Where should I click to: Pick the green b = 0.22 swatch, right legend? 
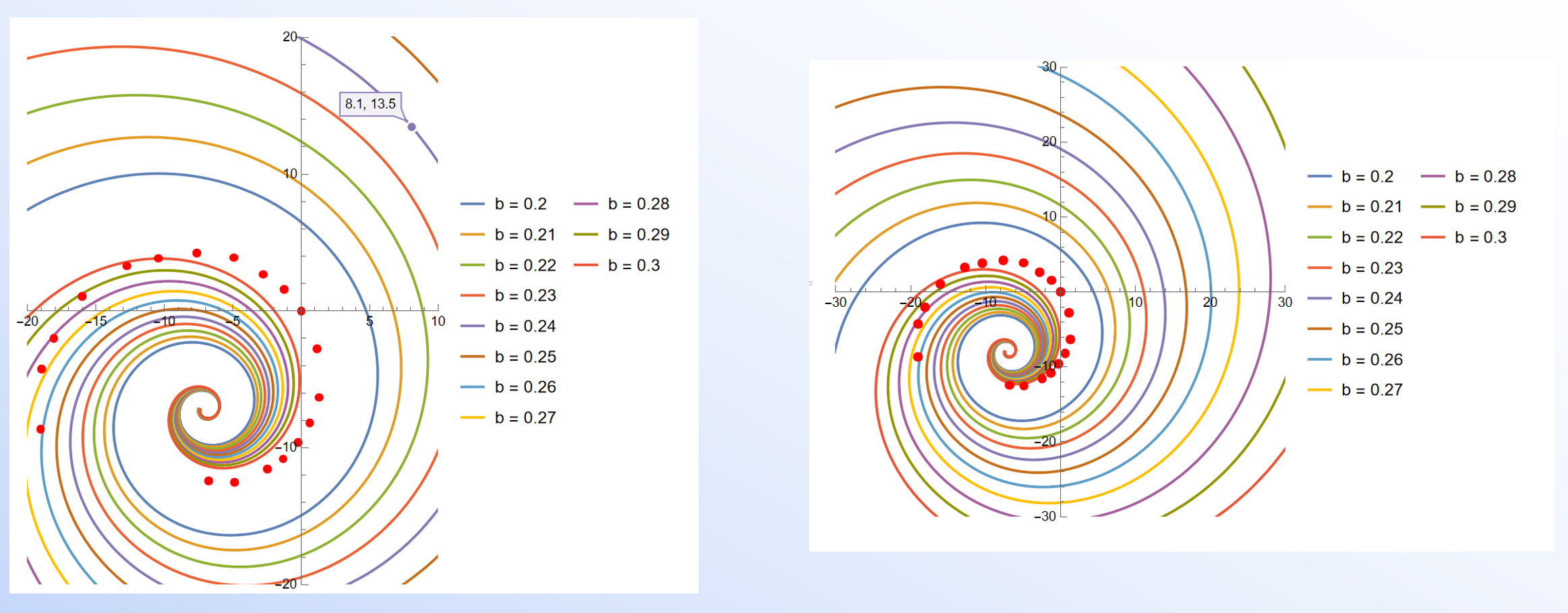[1319, 237]
